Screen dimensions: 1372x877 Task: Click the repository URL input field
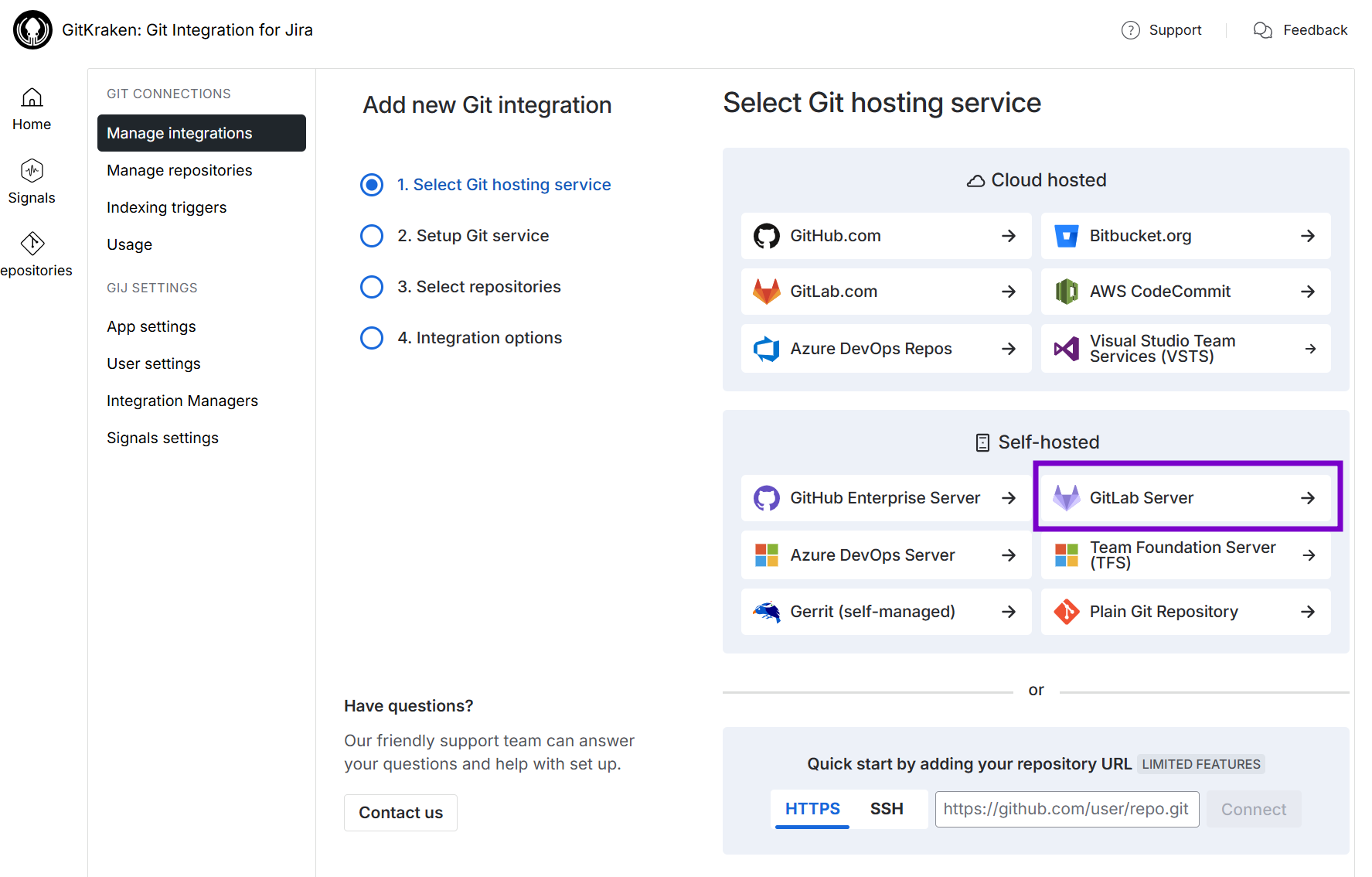[1066, 809]
